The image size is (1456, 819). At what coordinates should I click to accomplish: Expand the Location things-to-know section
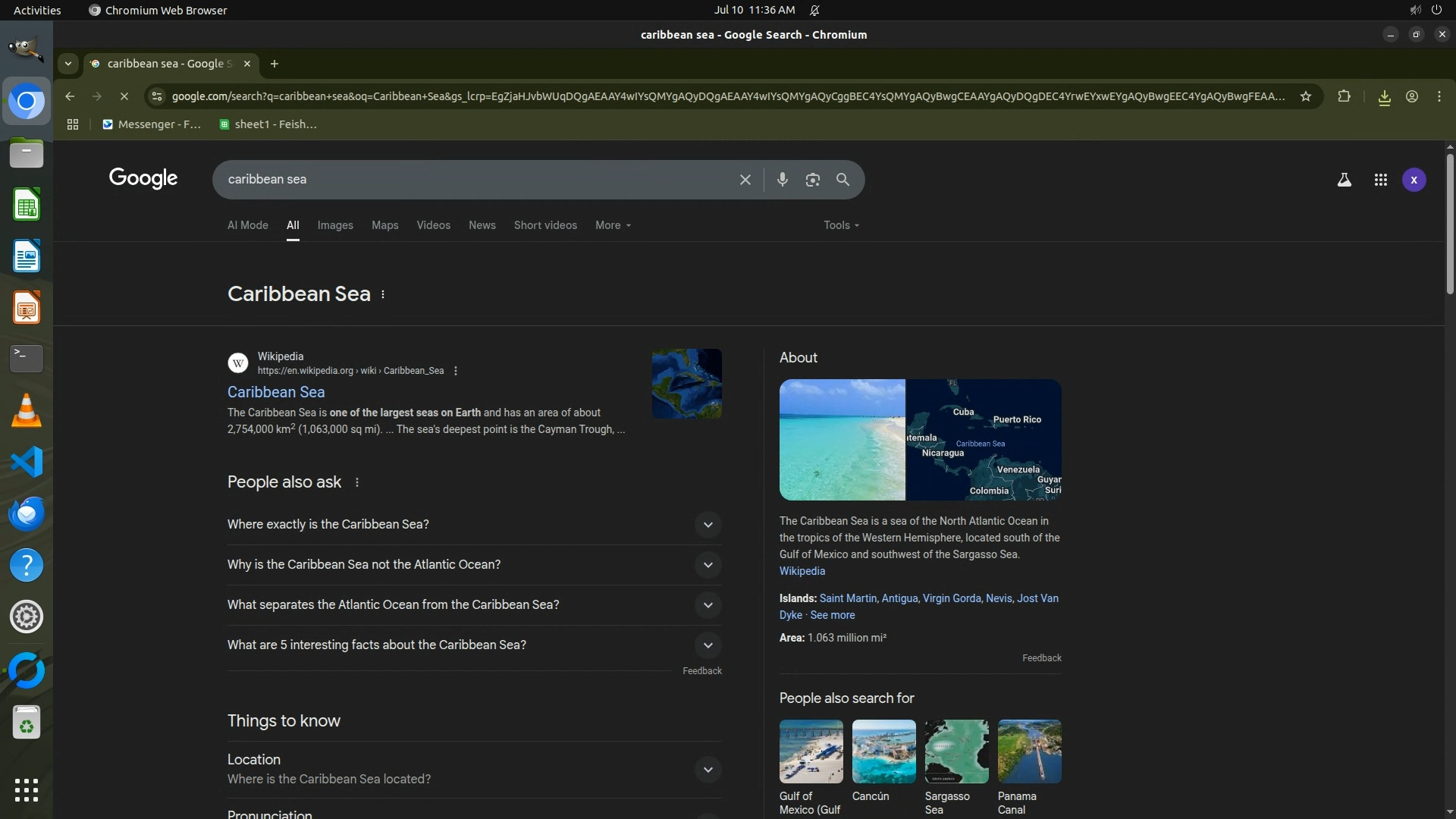pos(708,770)
